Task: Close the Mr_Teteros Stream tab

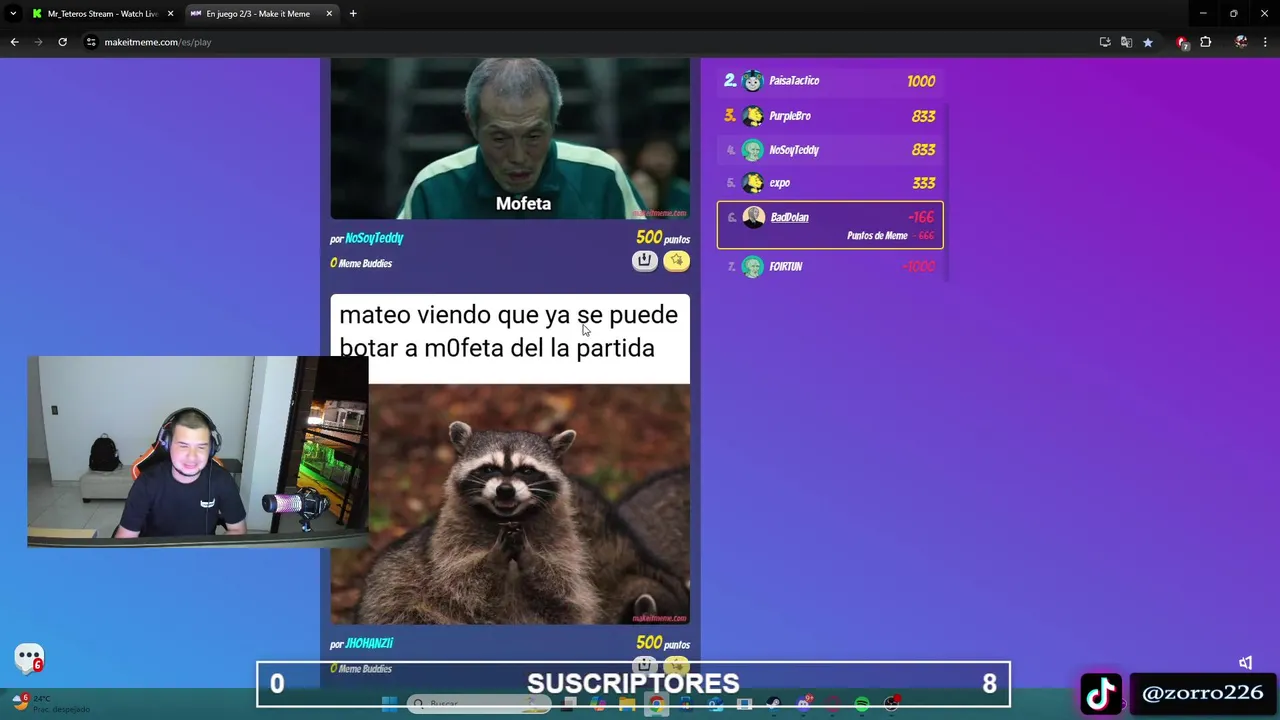Action: 170,14
